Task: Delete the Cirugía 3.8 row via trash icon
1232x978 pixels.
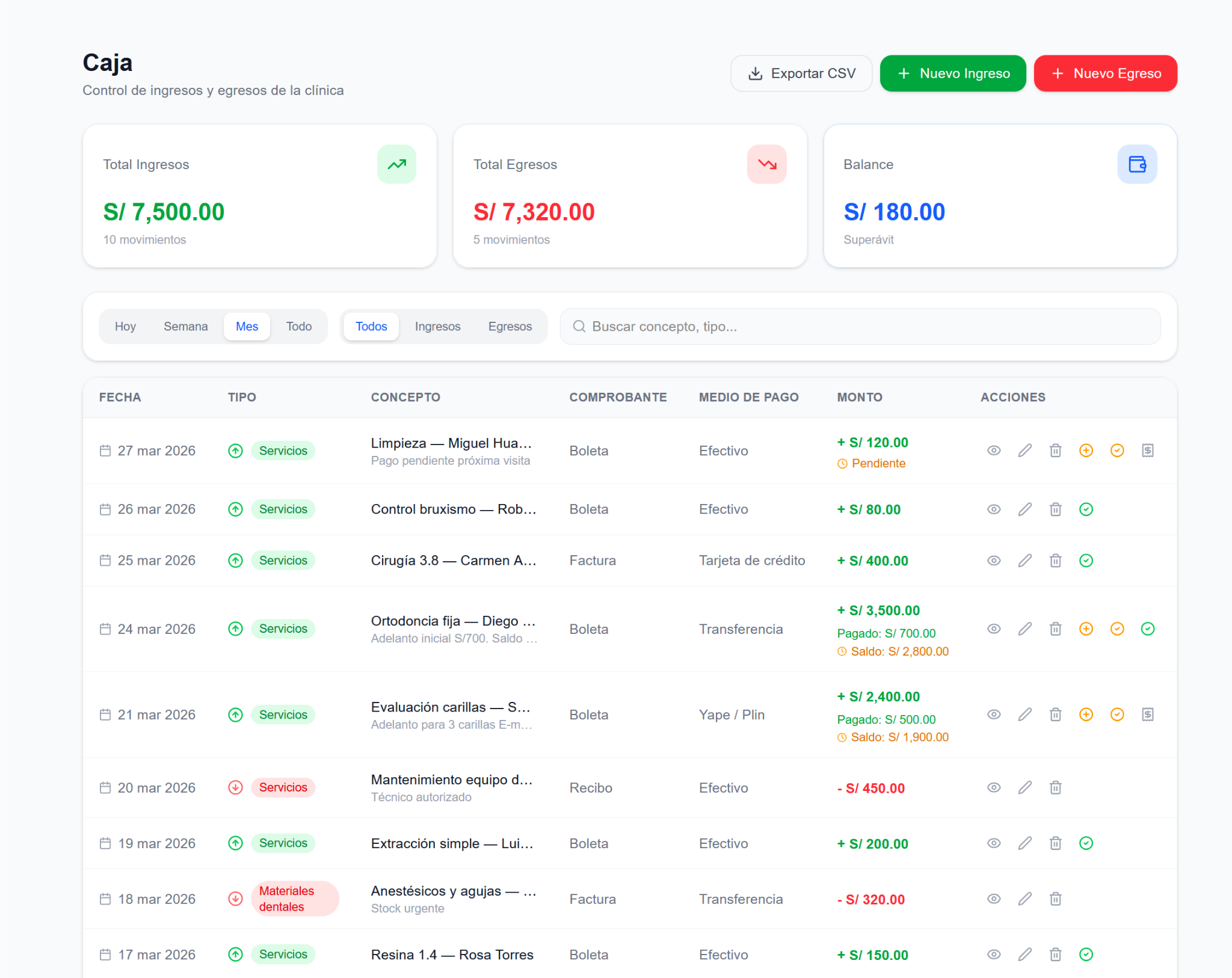Action: [x=1055, y=561]
